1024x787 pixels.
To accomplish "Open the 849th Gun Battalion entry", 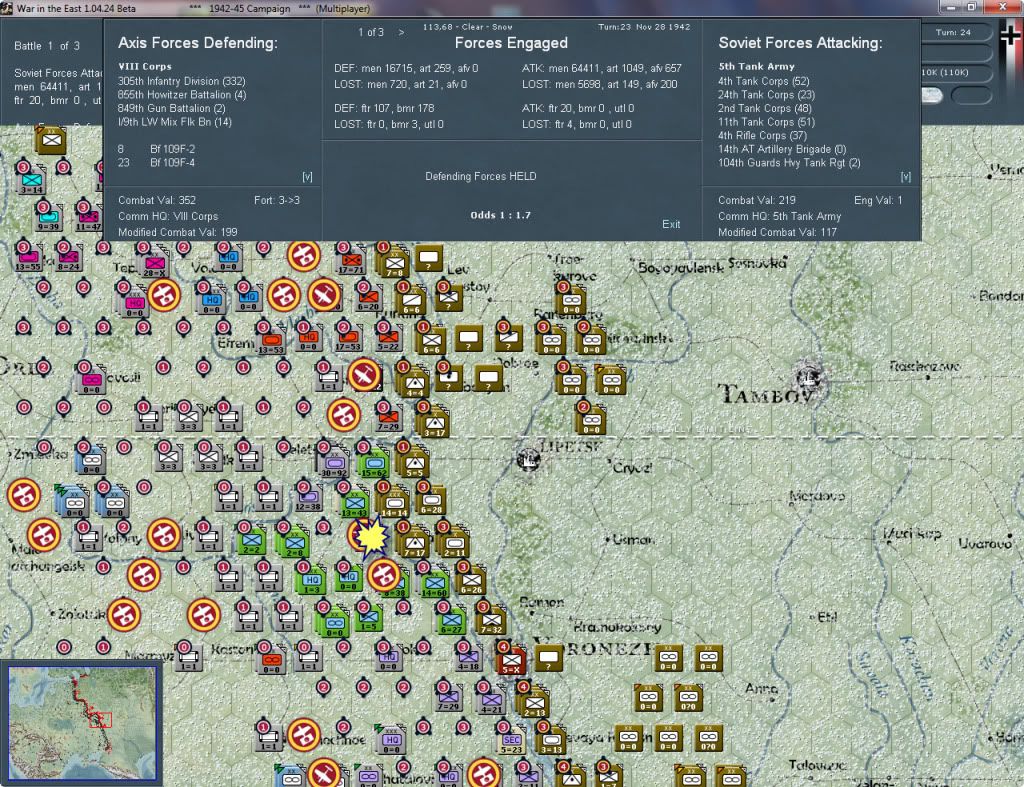I will pyautogui.click(x=172, y=108).
